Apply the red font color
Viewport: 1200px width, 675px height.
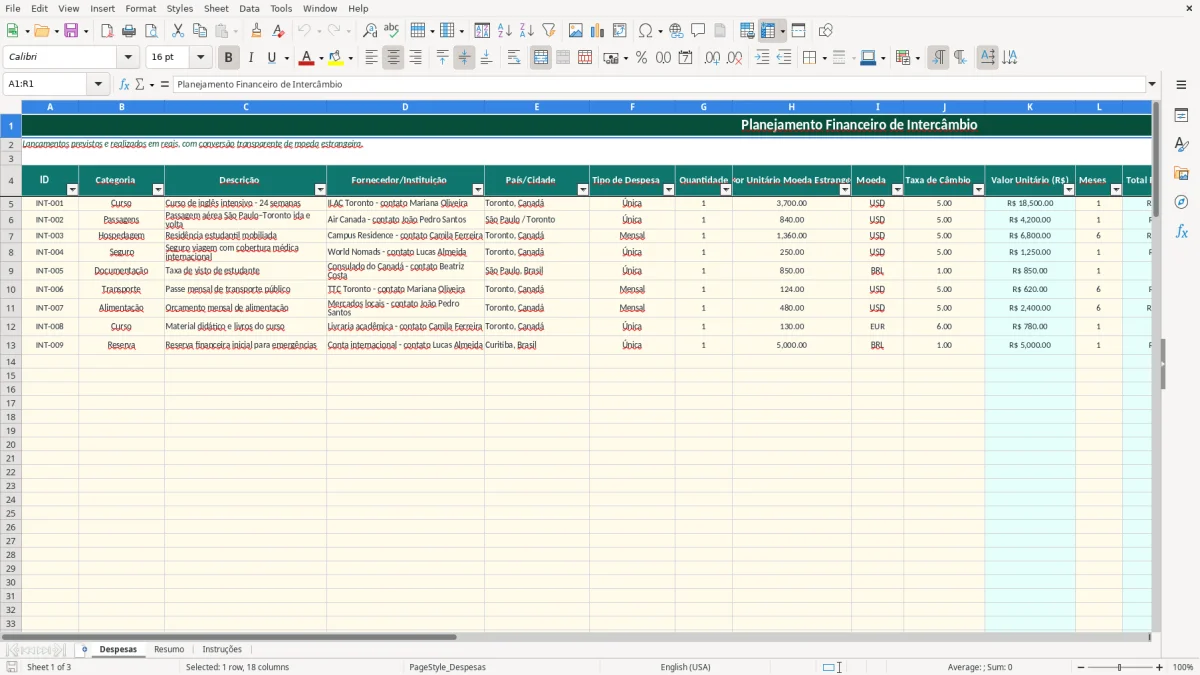coord(306,58)
